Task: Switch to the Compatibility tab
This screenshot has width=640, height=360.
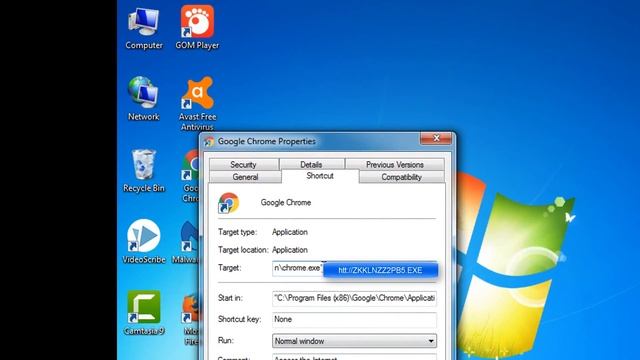Action: pyautogui.click(x=402, y=177)
